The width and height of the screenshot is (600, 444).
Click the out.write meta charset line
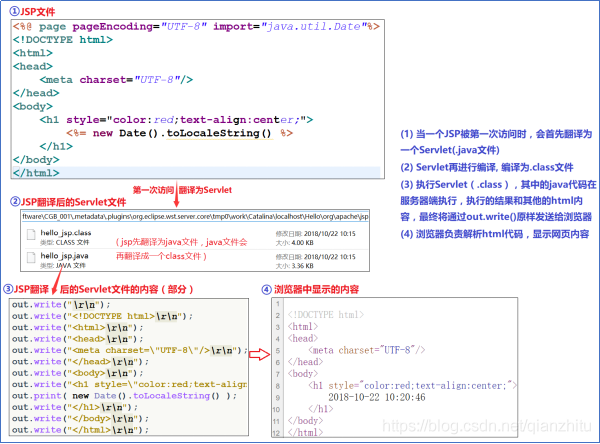129,350
